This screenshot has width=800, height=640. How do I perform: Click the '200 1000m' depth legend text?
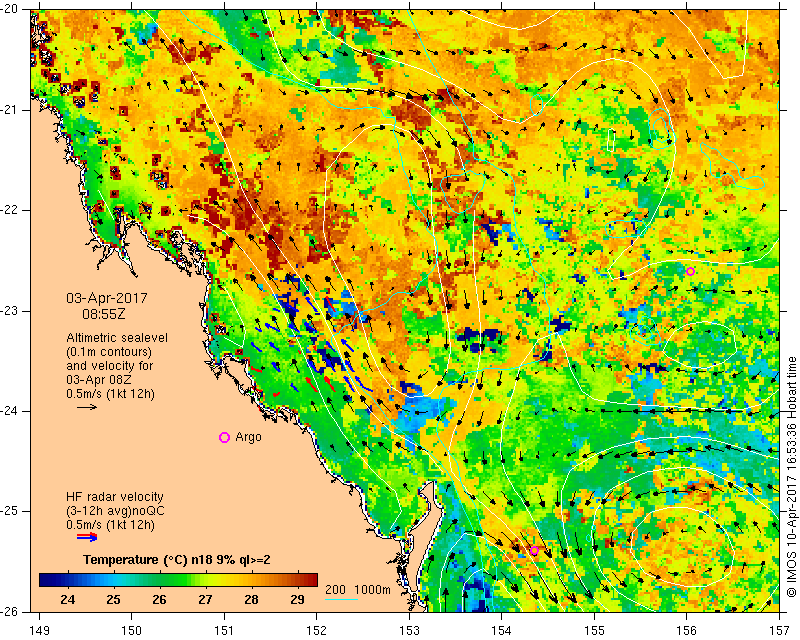point(358,590)
